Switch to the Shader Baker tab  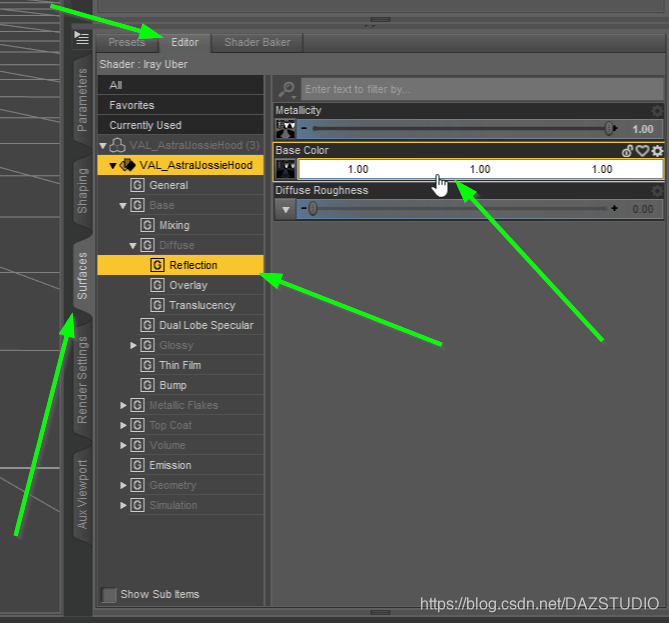pyautogui.click(x=257, y=42)
